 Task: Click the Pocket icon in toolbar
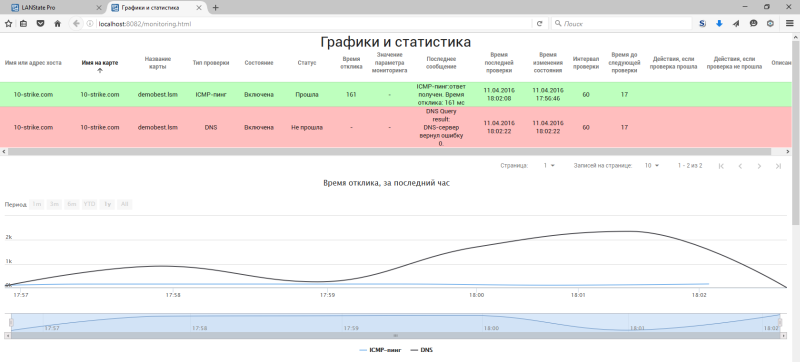(40, 23)
